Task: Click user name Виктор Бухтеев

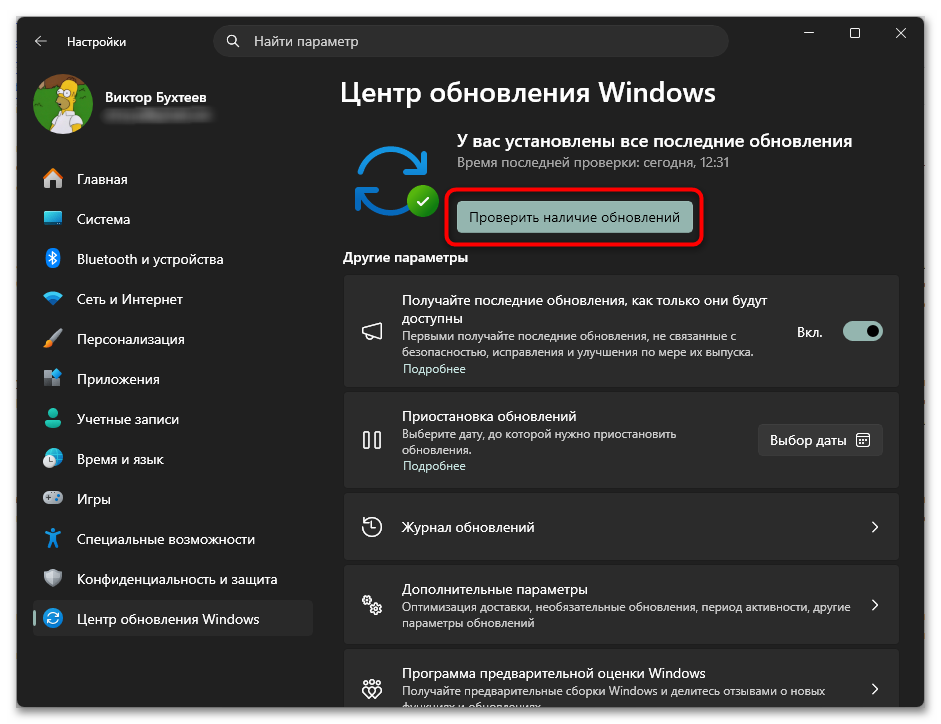Action: (155, 97)
